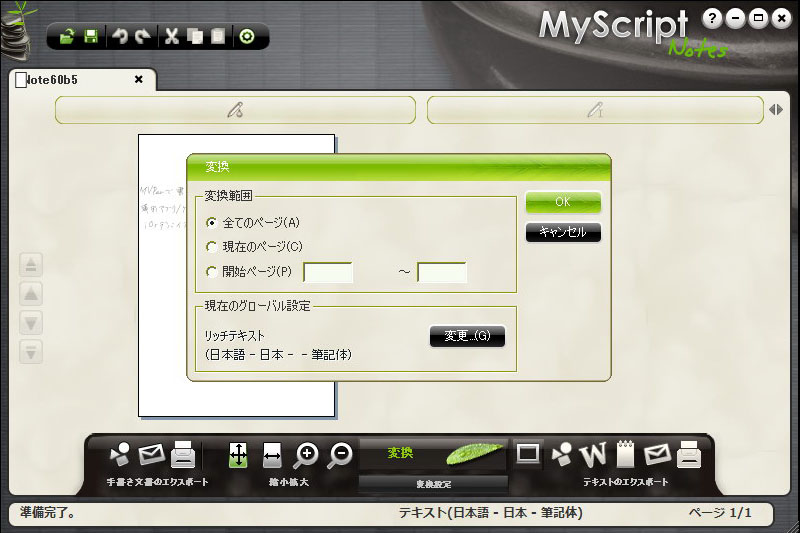This screenshot has width=800, height=533.
Task: Toggle the panel split arrows at right
Action: pos(776,110)
